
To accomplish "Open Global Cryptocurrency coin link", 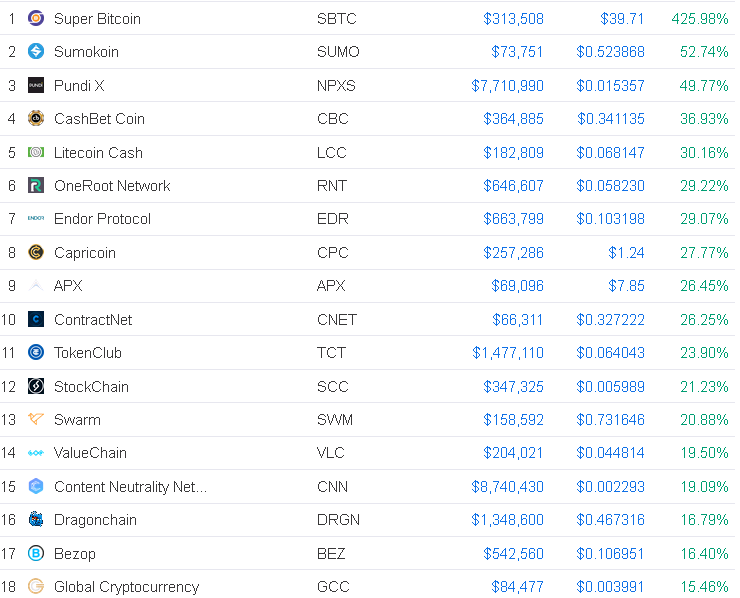I will pyautogui.click(x=126, y=587).
